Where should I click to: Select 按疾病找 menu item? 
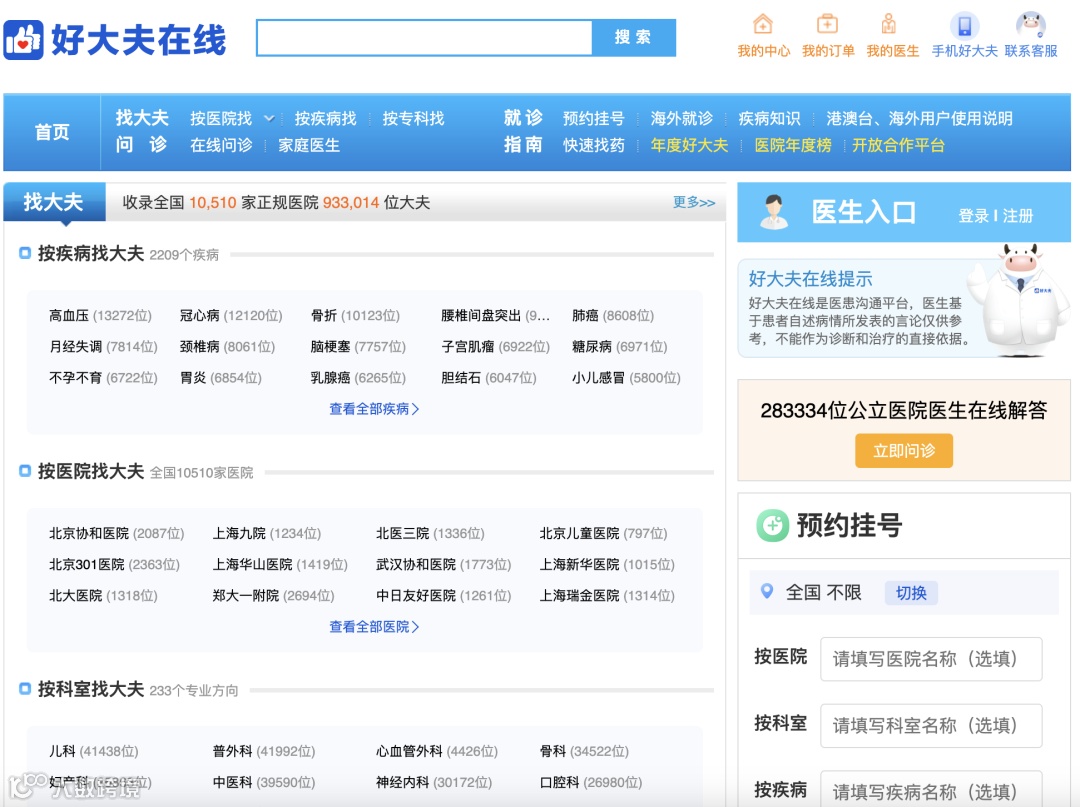pyautogui.click(x=326, y=118)
